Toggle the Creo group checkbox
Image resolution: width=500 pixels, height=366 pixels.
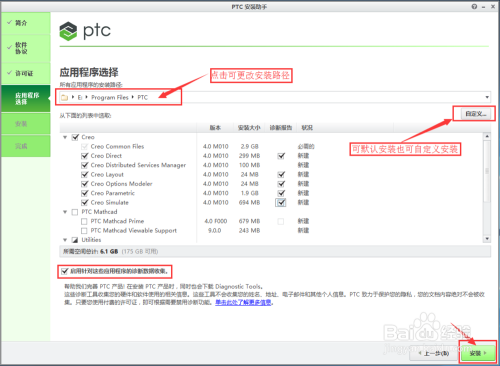tap(75, 137)
